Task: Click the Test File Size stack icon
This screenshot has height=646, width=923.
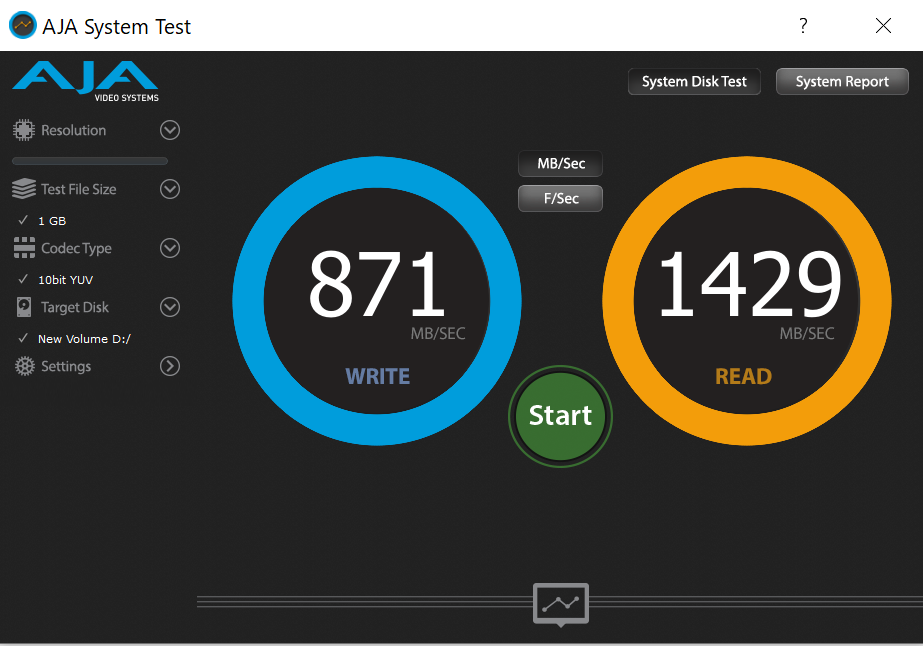Action: pos(24,189)
